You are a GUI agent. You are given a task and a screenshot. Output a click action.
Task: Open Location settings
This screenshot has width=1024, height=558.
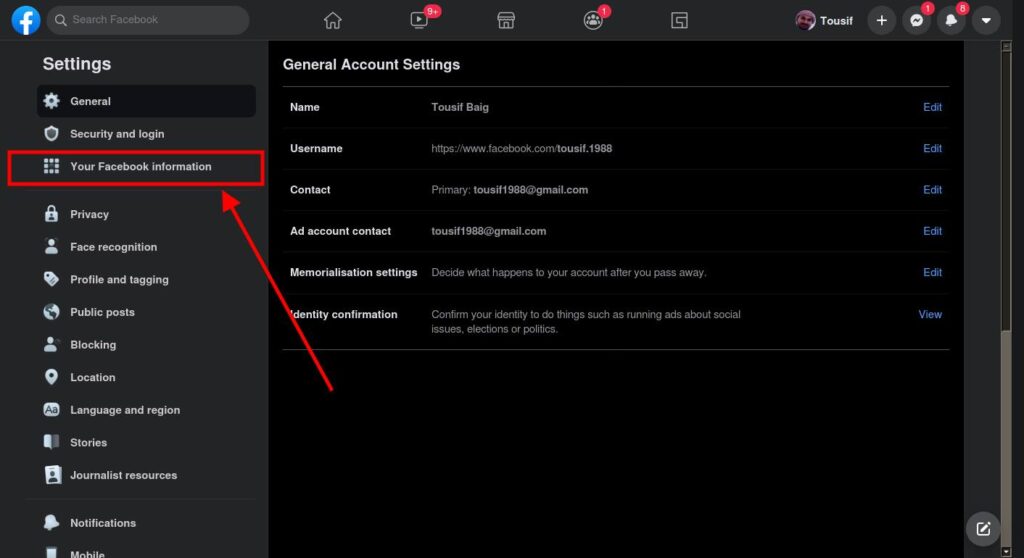coord(146,378)
